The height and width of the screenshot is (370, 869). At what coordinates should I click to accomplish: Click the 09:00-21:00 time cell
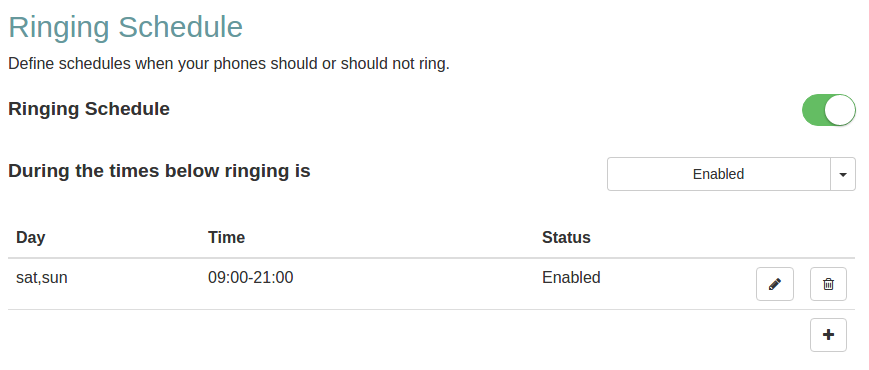[x=251, y=277]
